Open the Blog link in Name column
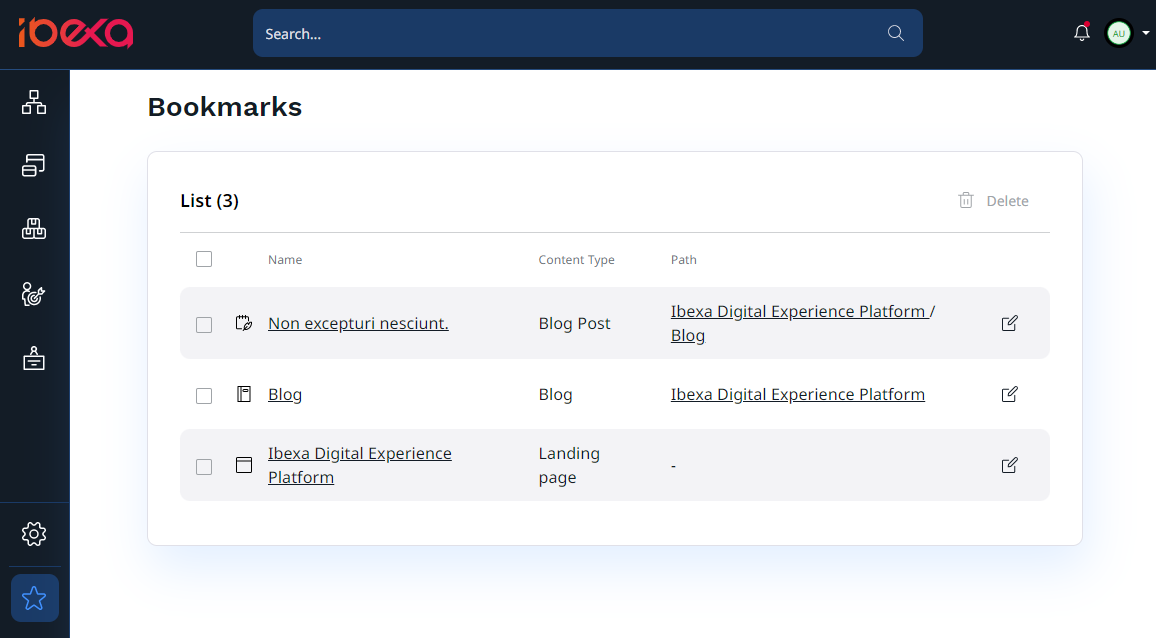Image resolution: width=1156 pixels, height=638 pixels. click(285, 394)
